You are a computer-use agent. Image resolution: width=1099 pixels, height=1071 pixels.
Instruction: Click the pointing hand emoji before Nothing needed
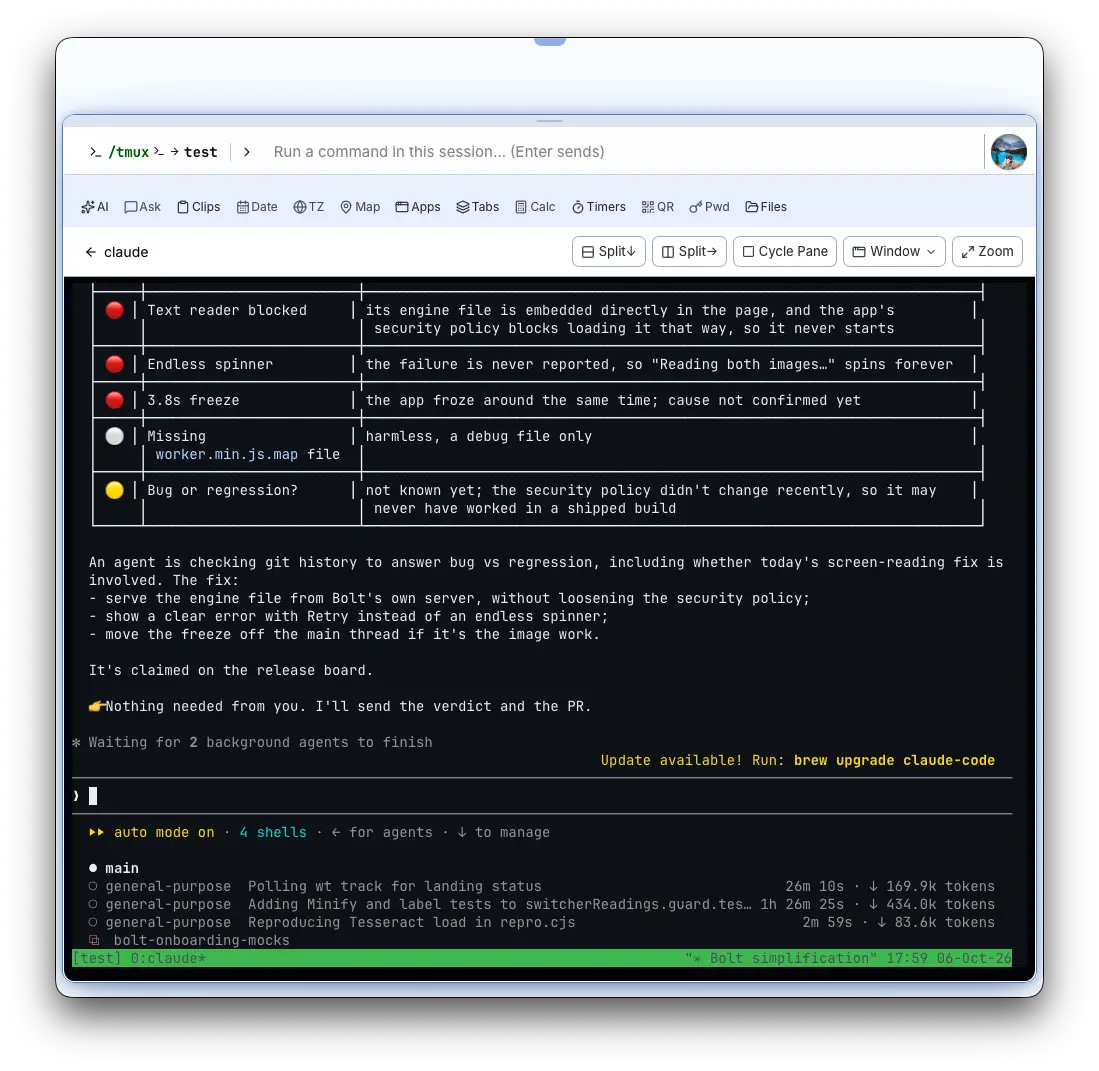97,707
